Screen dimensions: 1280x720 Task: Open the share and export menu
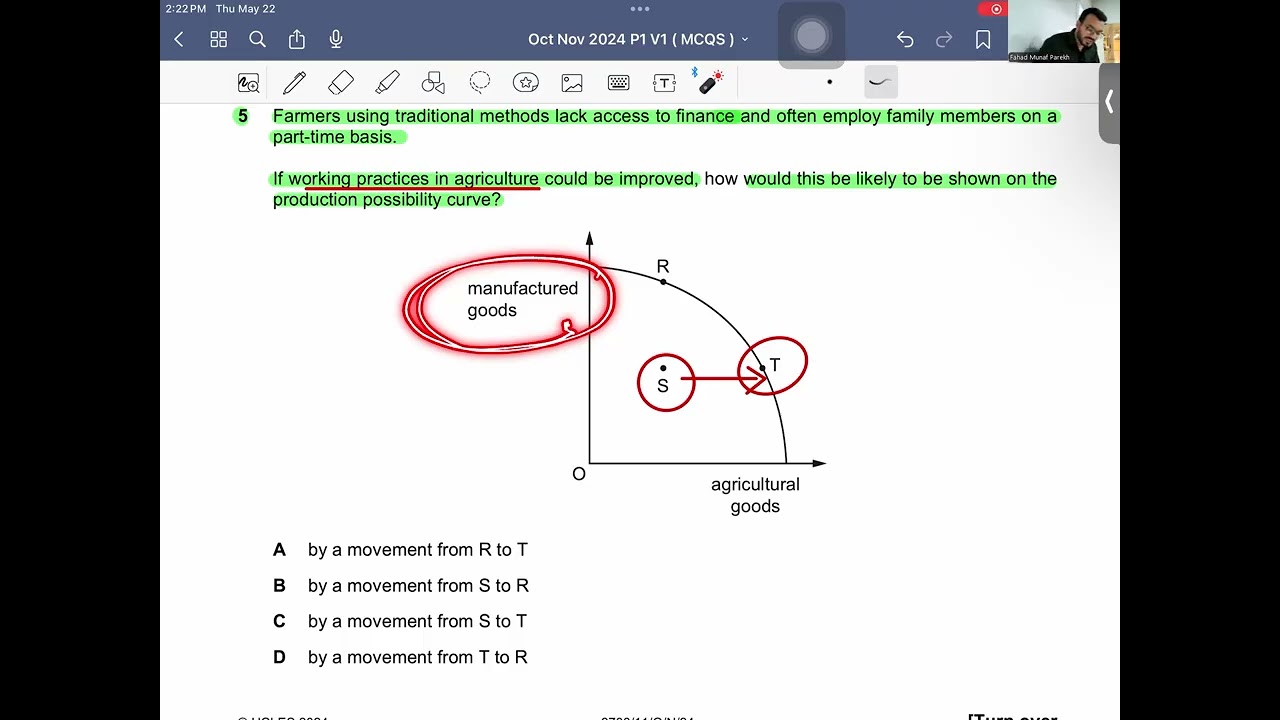tap(297, 39)
